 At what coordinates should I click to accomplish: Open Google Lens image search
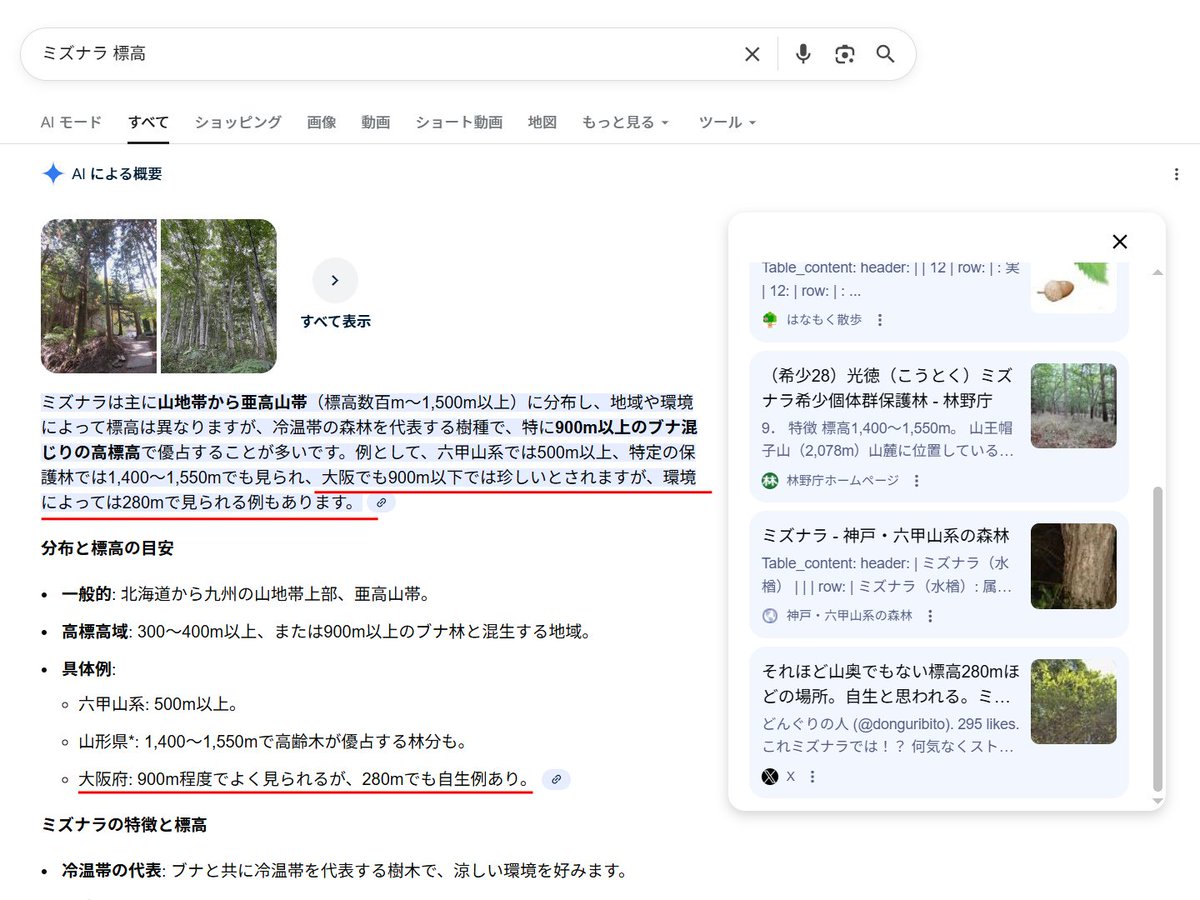(844, 54)
